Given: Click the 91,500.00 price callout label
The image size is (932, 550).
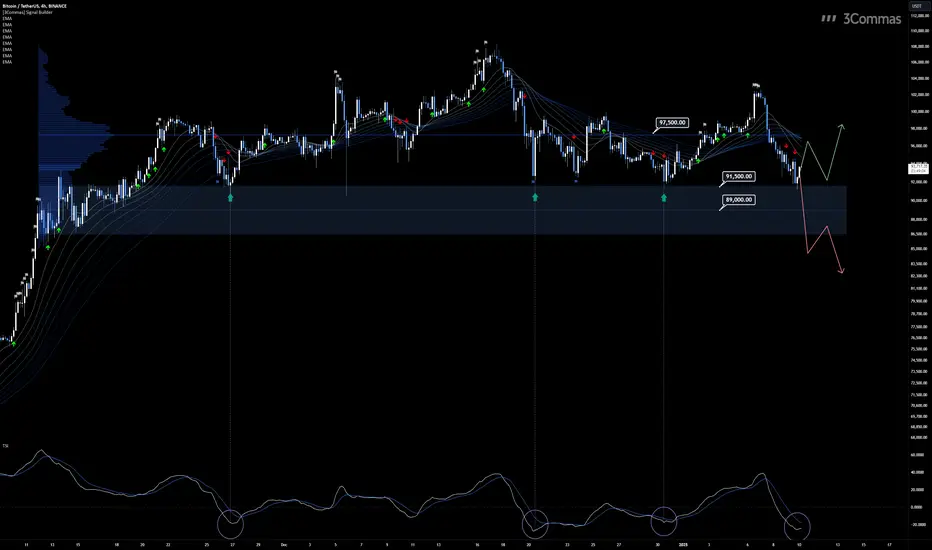Looking at the screenshot, I should [739, 177].
